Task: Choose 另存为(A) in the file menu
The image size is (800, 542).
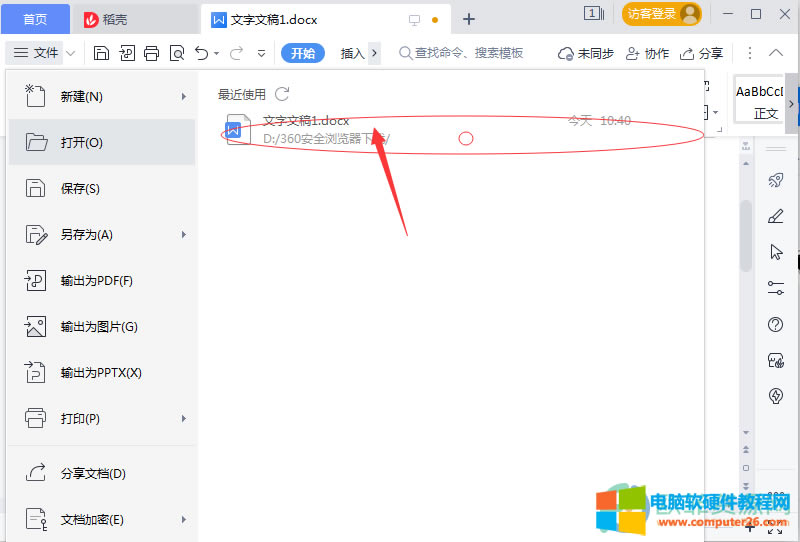Action: tap(102, 235)
